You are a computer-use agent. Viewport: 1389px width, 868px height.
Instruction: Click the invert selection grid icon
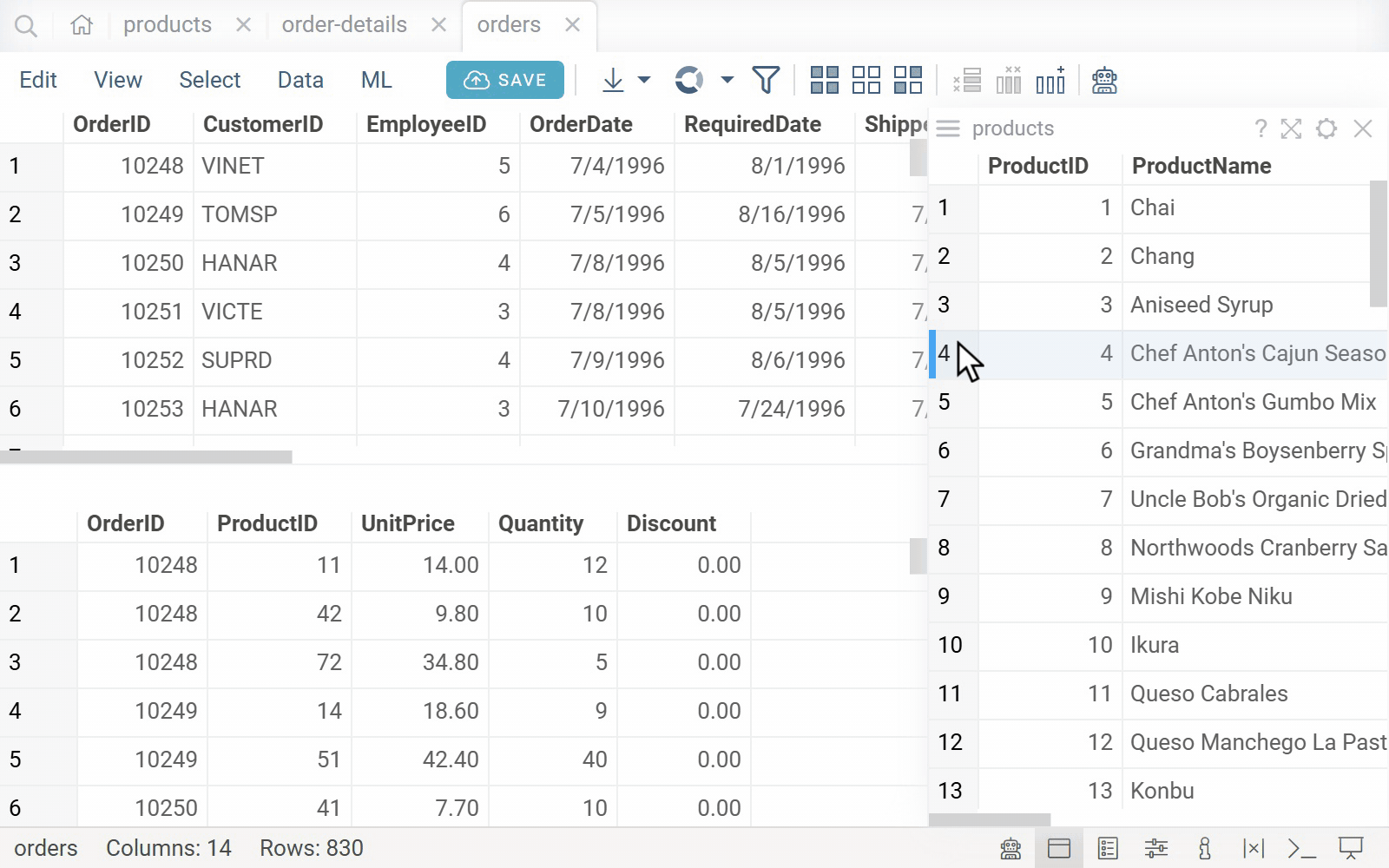(908, 80)
